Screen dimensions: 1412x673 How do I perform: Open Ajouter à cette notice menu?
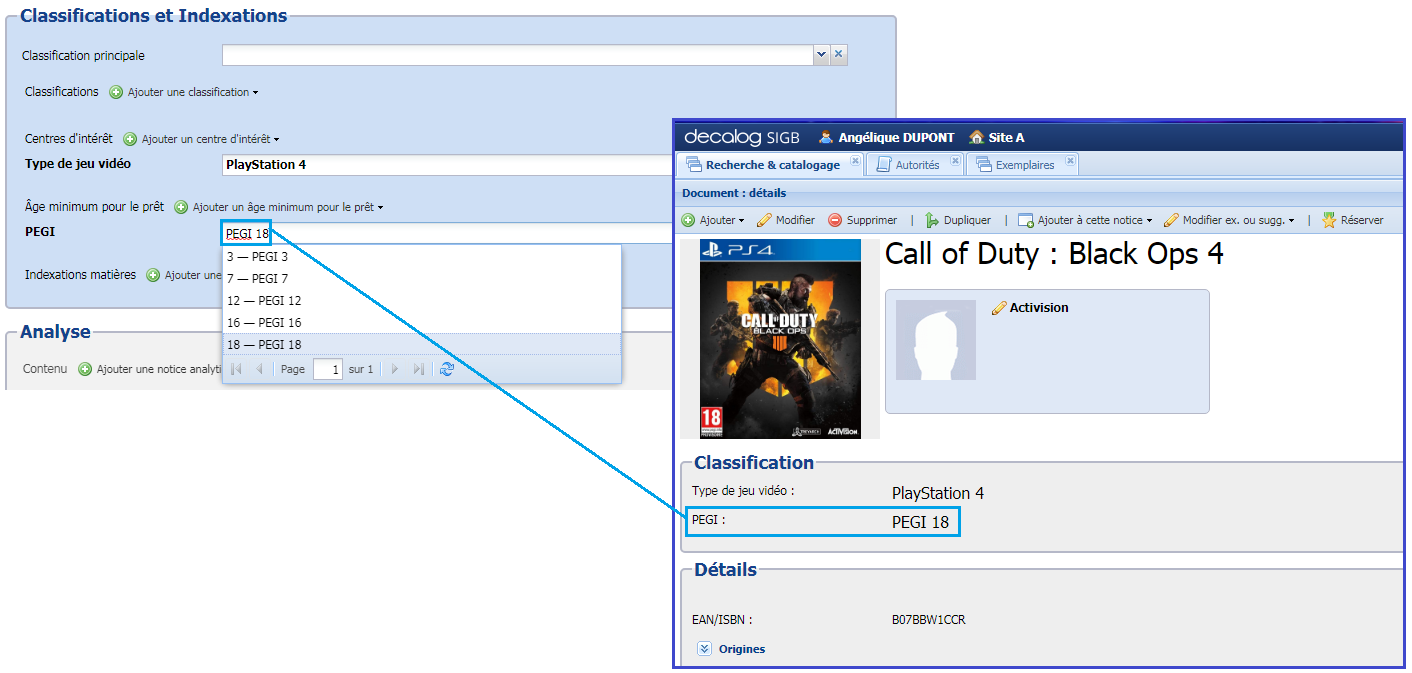1084,220
